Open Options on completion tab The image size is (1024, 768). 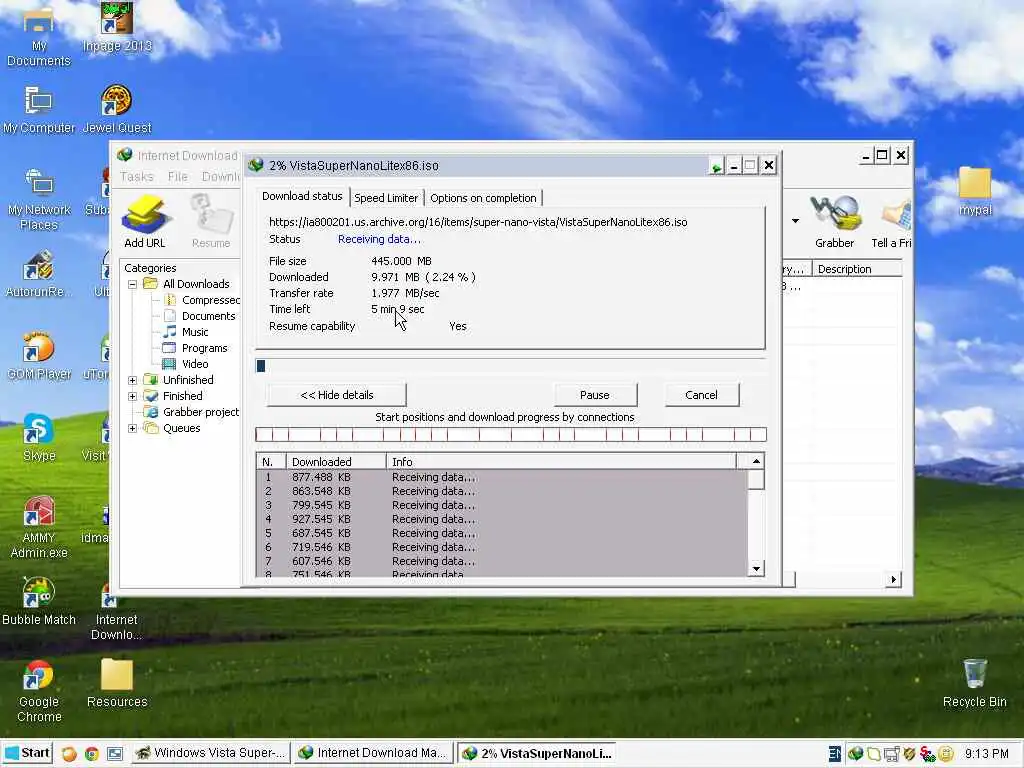tap(483, 198)
